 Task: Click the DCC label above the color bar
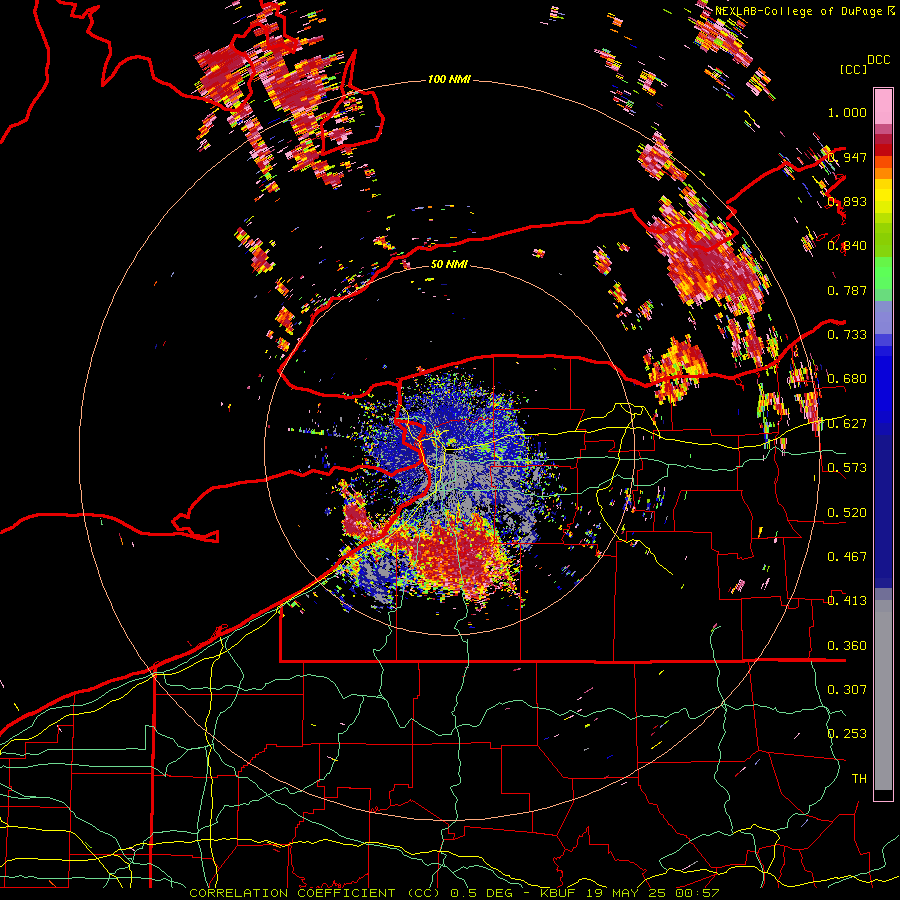tap(878, 60)
